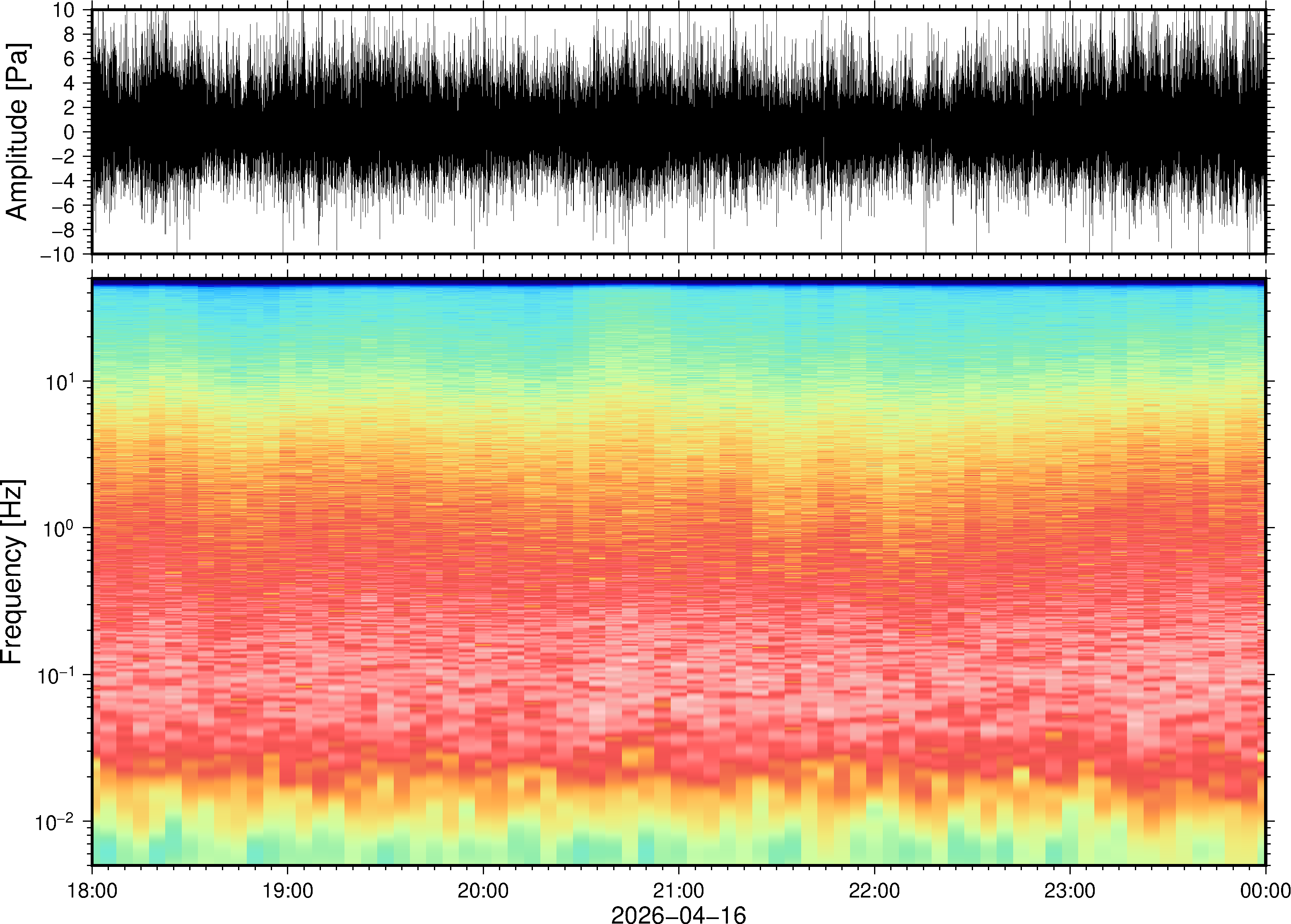Click the 23:00 time axis label
This screenshot has height=924, width=1291.
(1069, 890)
